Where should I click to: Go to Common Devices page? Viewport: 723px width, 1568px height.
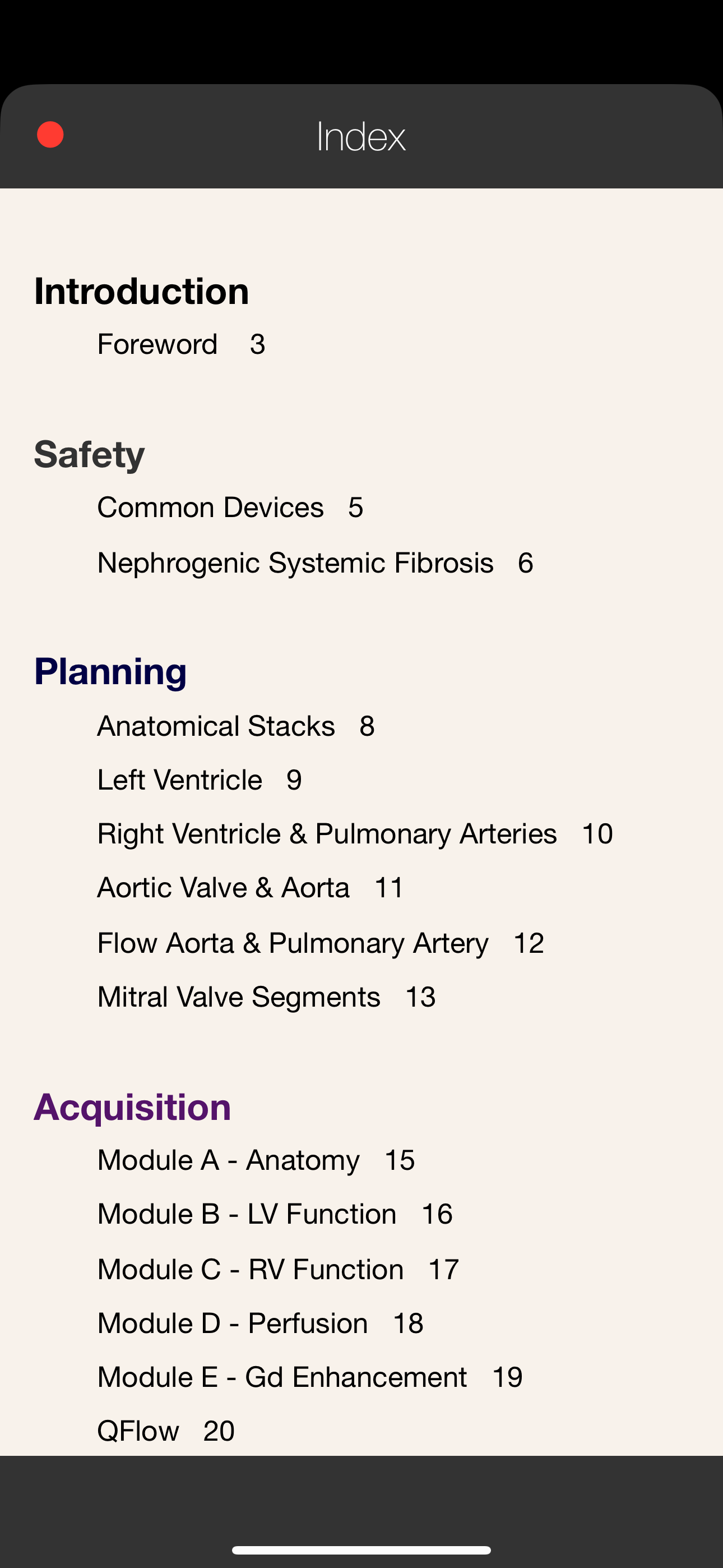230,508
